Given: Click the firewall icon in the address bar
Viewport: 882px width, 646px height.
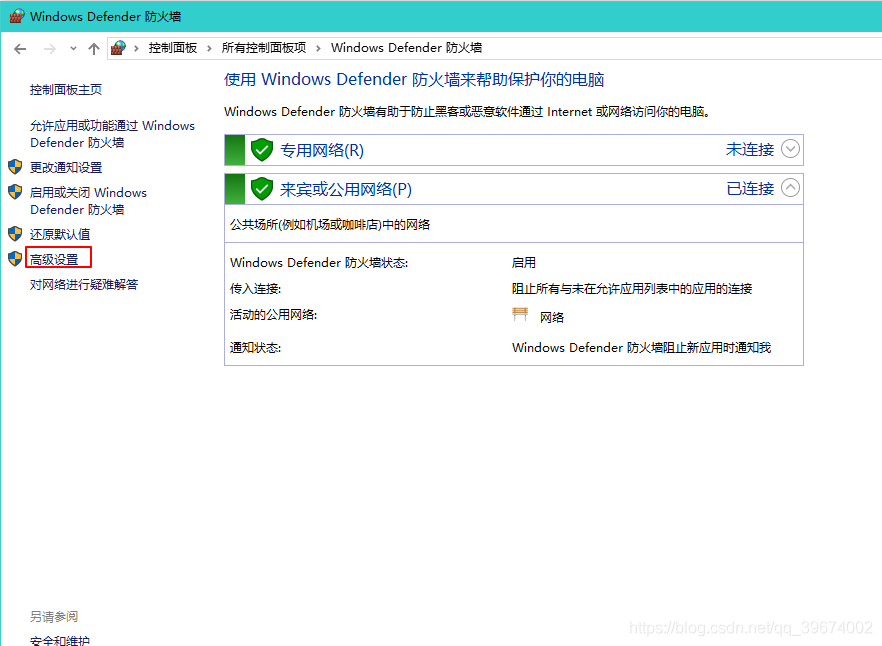Looking at the screenshot, I should pos(118,48).
